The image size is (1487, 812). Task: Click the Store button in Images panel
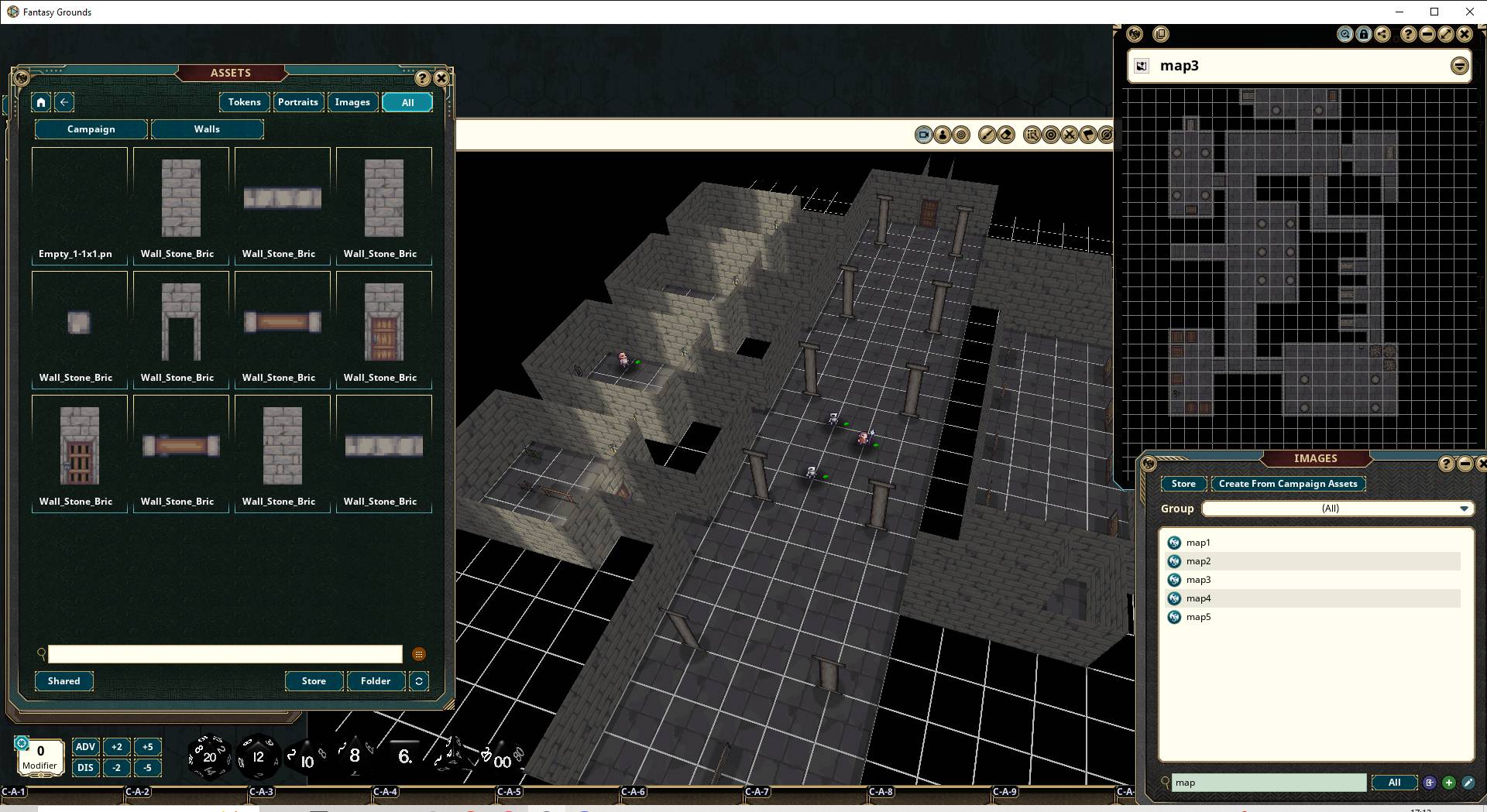coord(1183,484)
